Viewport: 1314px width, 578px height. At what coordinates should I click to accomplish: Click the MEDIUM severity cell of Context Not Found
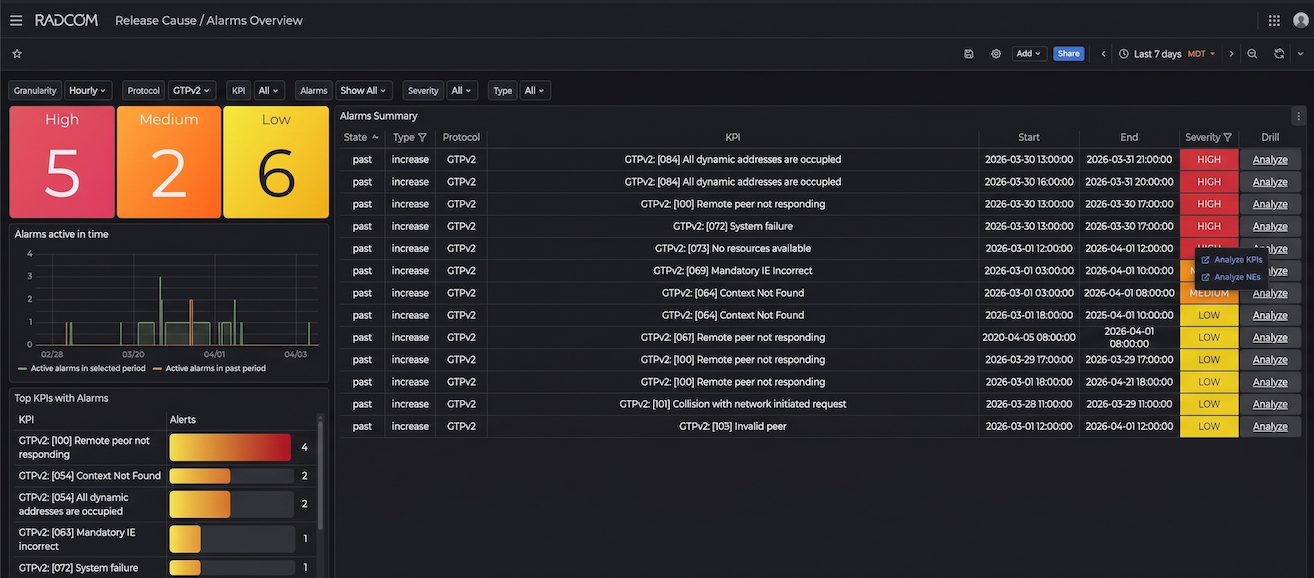click(1209, 293)
